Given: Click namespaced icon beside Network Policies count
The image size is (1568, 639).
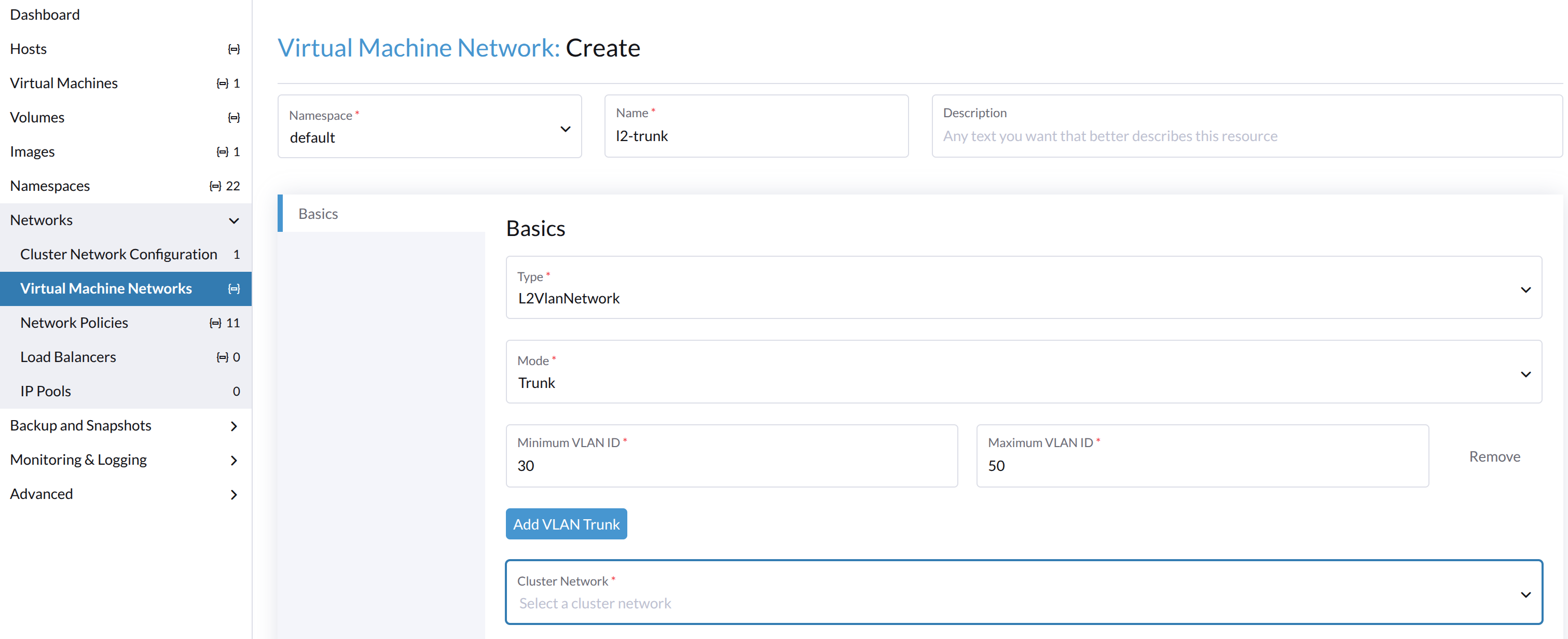Looking at the screenshot, I should (x=215, y=323).
